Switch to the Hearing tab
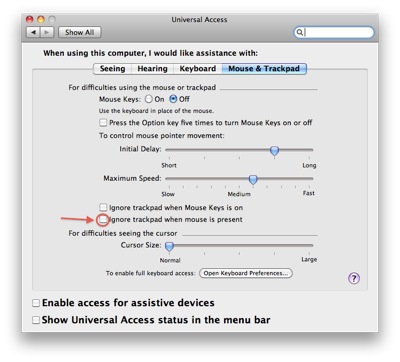Image resolution: width=400 pixels, height=362 pixels. pyautogui.click(x=152, y=69)
